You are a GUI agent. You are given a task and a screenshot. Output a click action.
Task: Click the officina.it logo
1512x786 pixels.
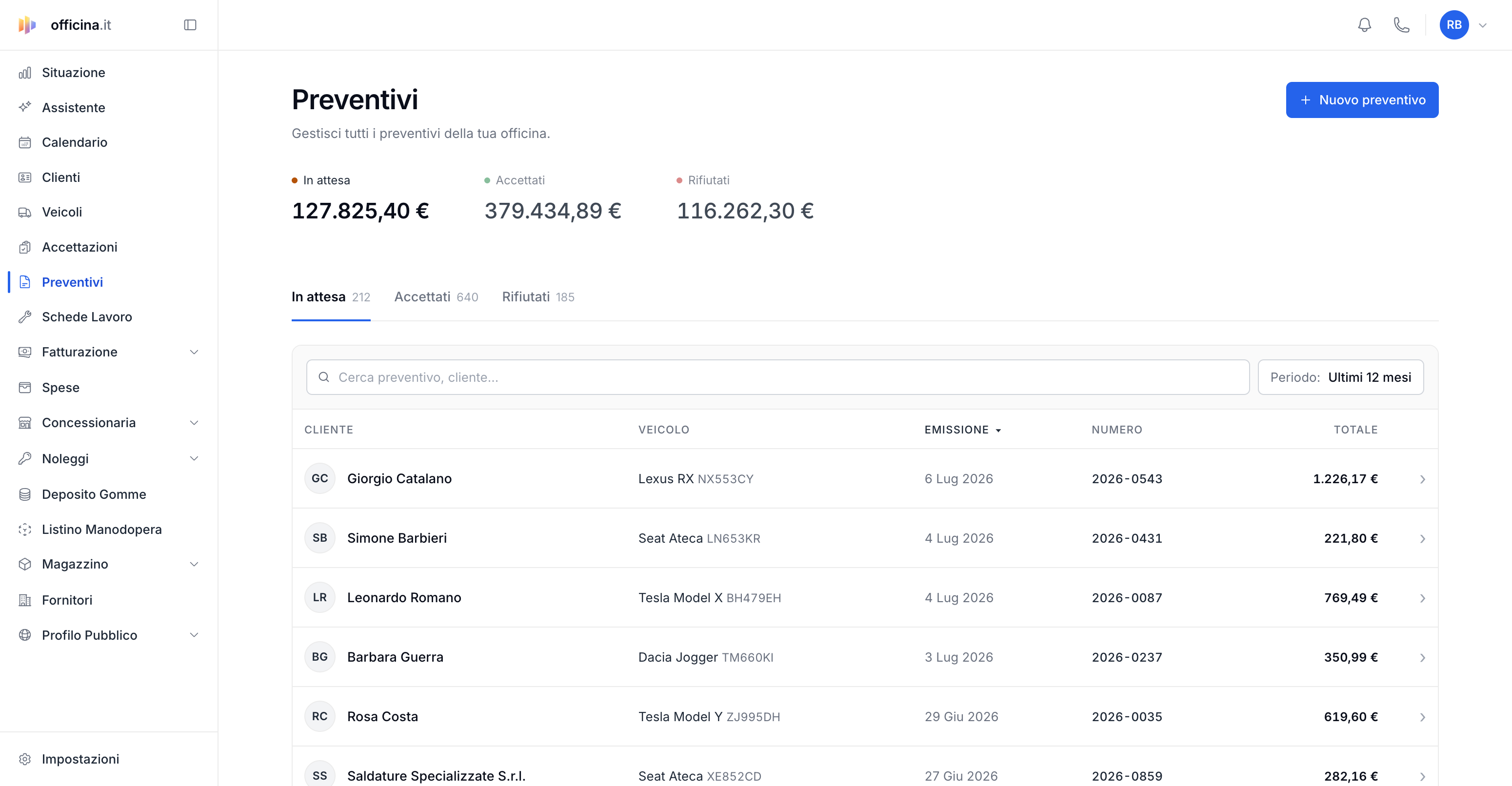64,25
